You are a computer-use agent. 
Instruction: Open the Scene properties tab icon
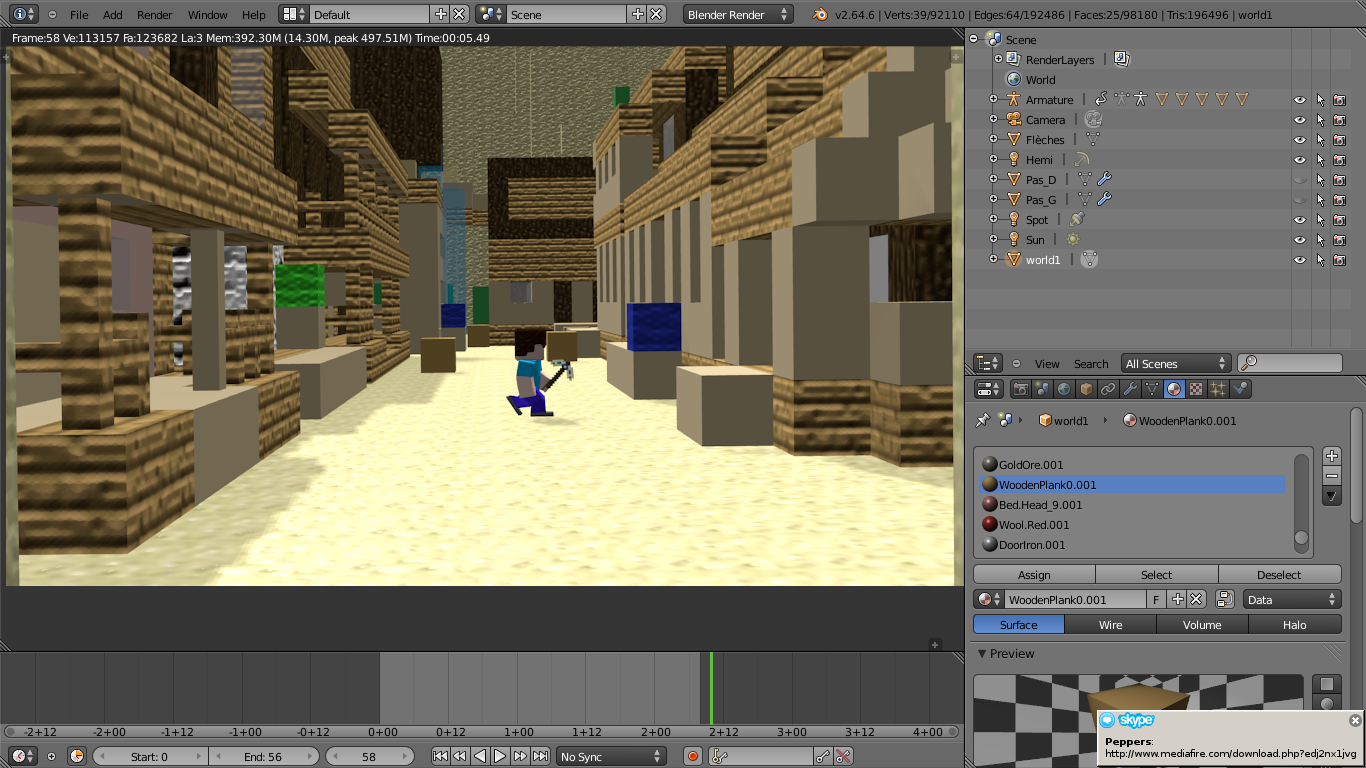[x=1043, y=389]
